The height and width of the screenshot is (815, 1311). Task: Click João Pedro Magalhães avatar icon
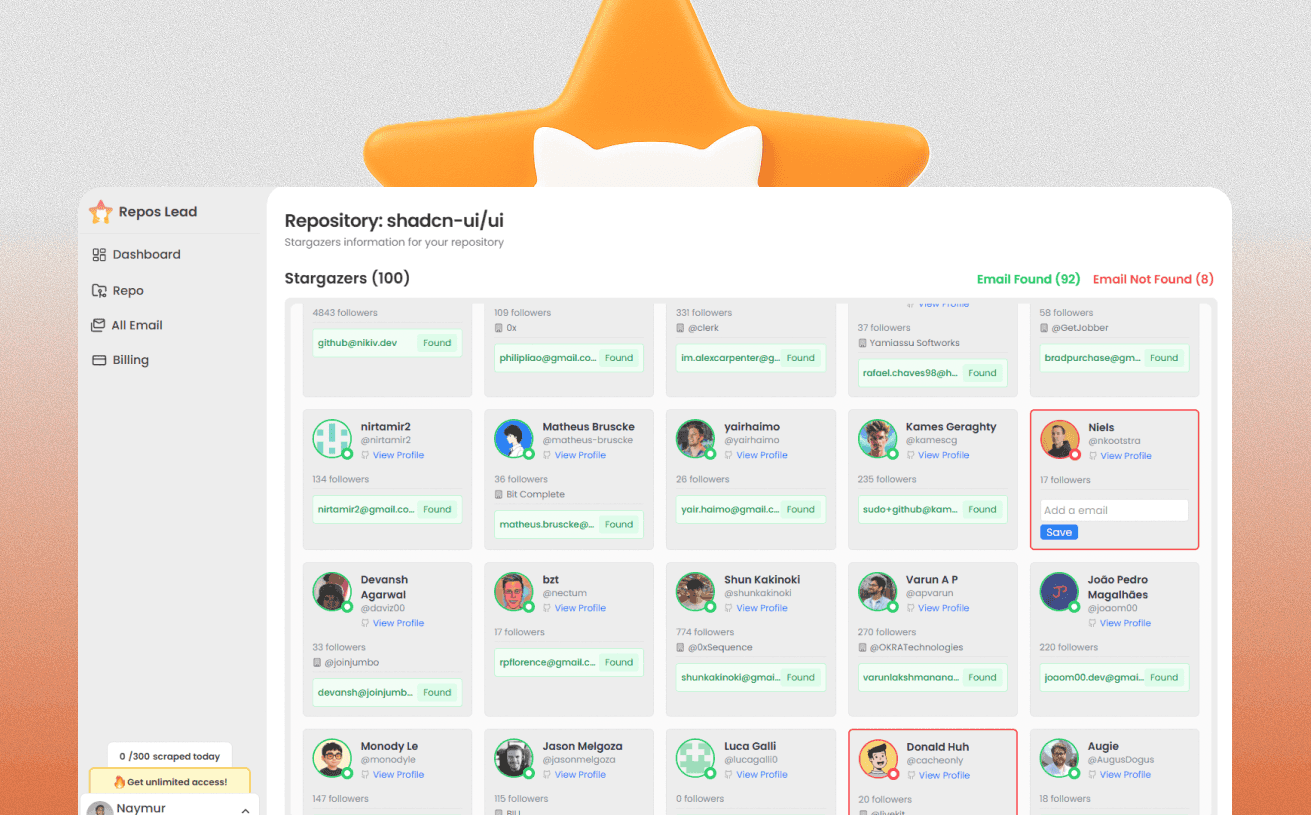(1059, 591)
